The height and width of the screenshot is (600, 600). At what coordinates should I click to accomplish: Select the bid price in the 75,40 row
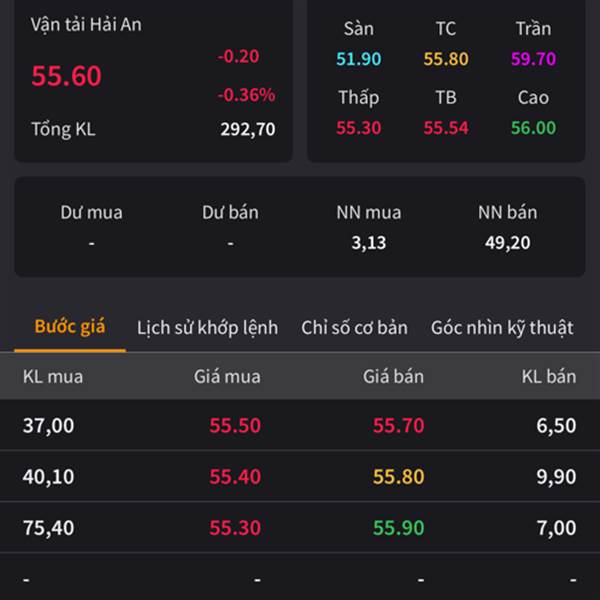click(235, 528)
